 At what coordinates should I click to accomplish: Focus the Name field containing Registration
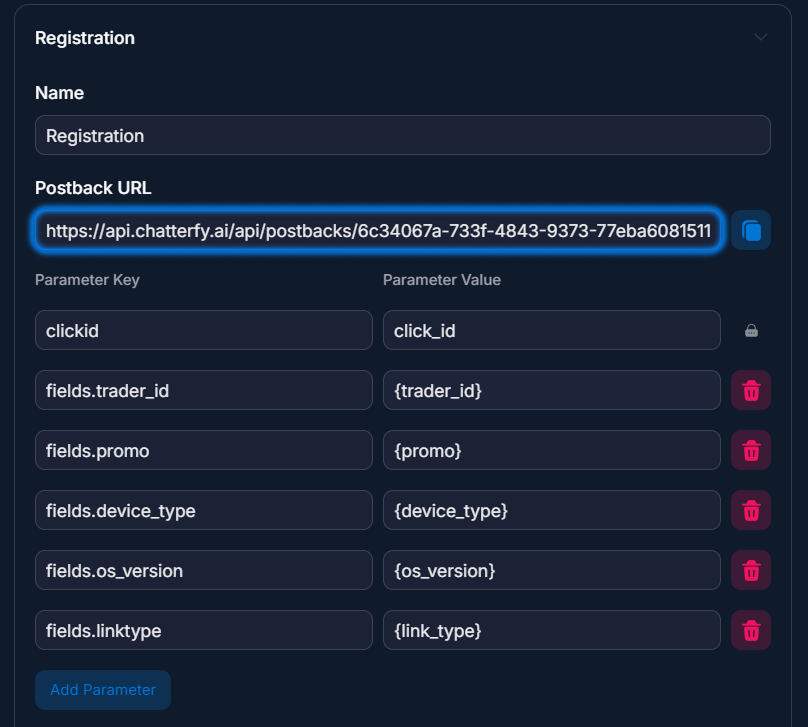(403, 136)
